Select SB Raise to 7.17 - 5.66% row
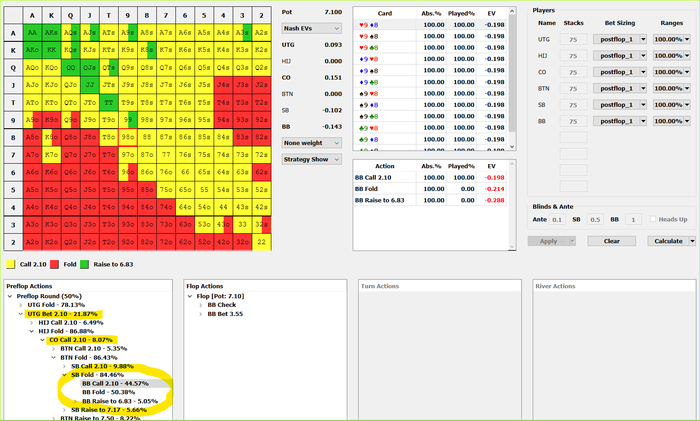Viewport: 700px width, 421px height. (109, 410)
